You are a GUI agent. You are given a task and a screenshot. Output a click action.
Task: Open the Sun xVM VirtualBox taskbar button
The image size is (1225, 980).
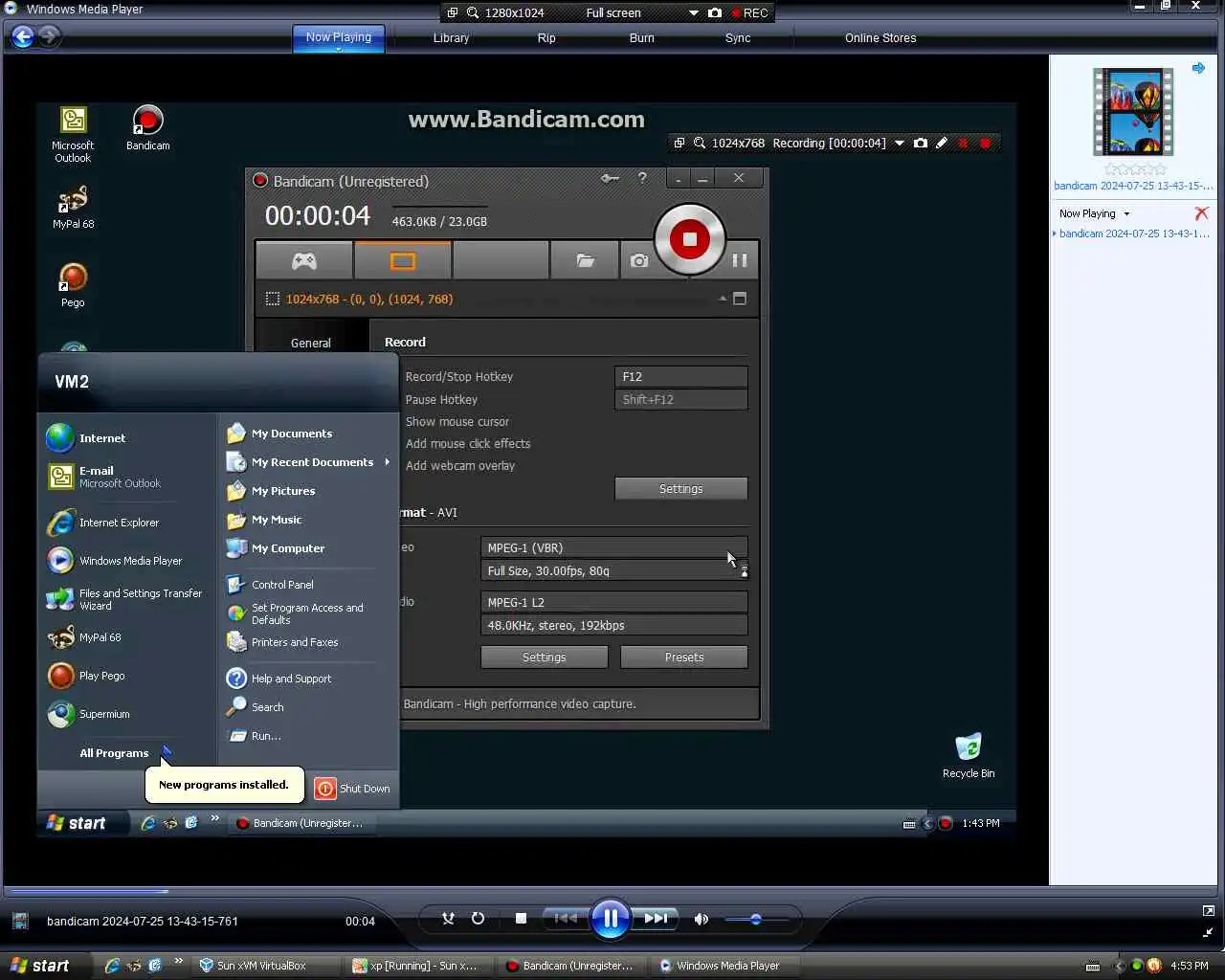pos(266,966)
